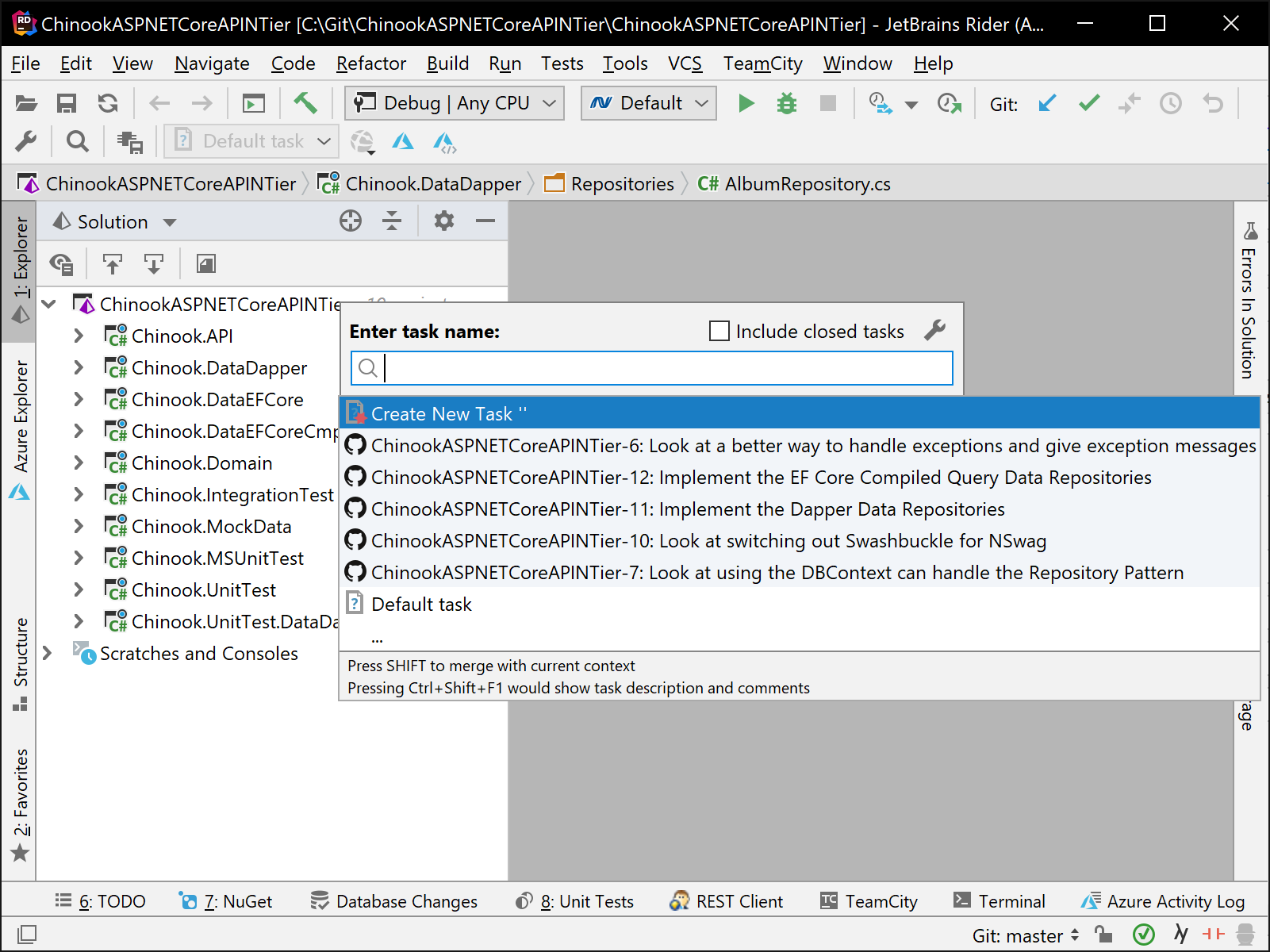Viewport: 1270px width, 952px height.
Task: Collapse the ChinookASPNETCoreAPINTier solution root
Action: (49, 304)
